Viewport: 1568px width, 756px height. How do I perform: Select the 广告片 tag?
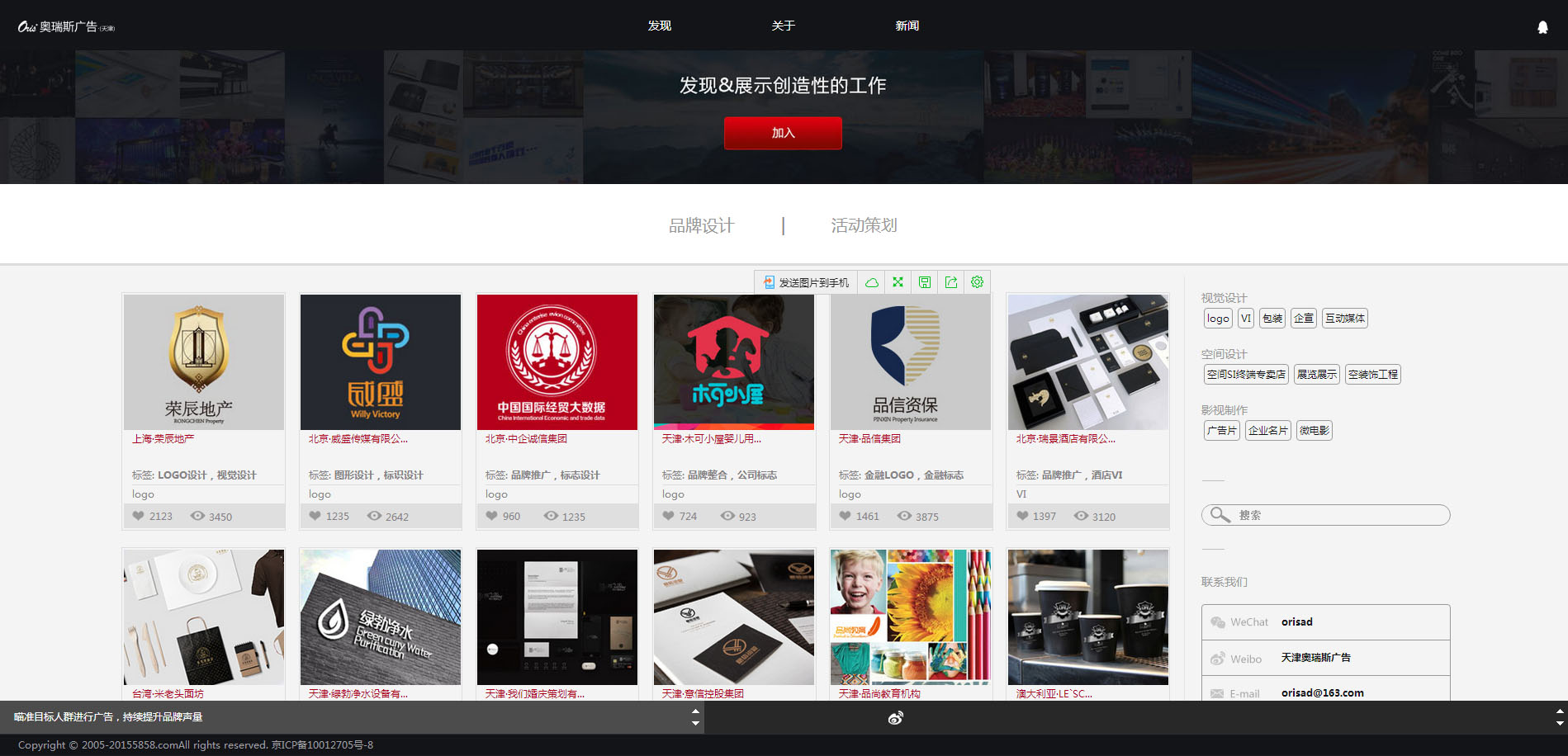pos(1222,431)
